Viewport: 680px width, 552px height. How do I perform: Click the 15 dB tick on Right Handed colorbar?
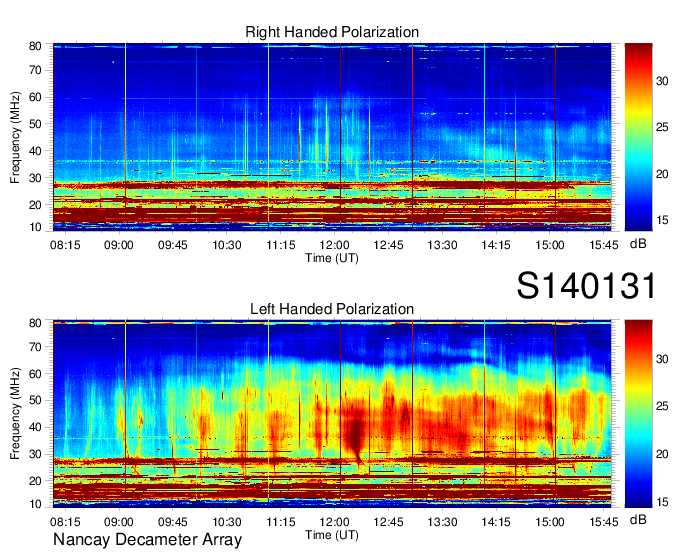[x=662, y=220]
